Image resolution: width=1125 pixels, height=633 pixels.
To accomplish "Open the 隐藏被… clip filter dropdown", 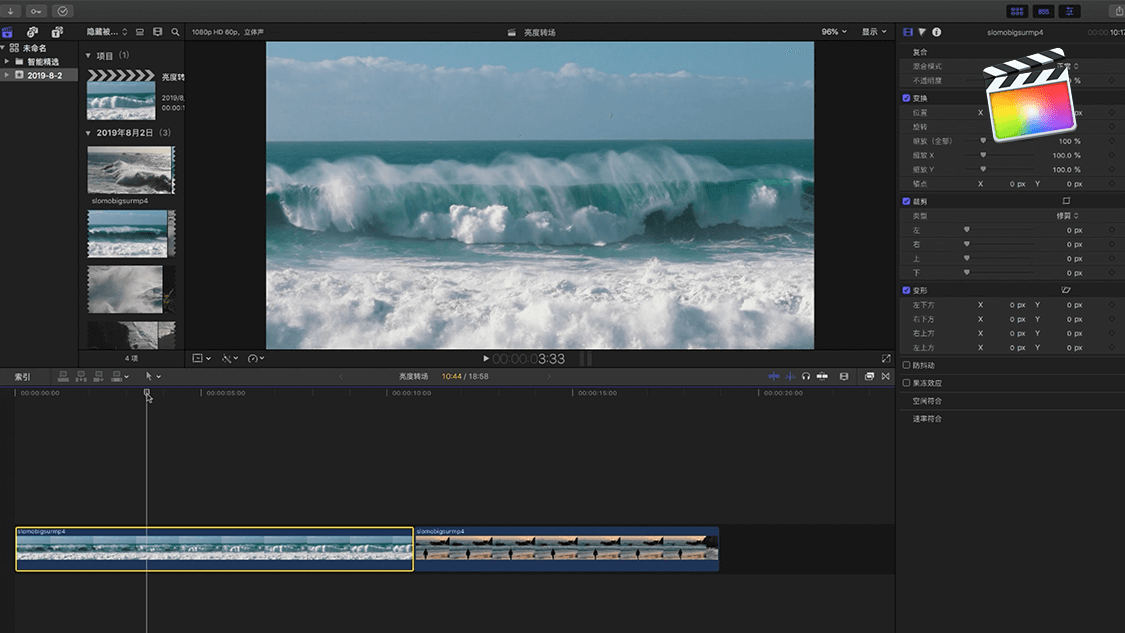I will click(107, 32).
